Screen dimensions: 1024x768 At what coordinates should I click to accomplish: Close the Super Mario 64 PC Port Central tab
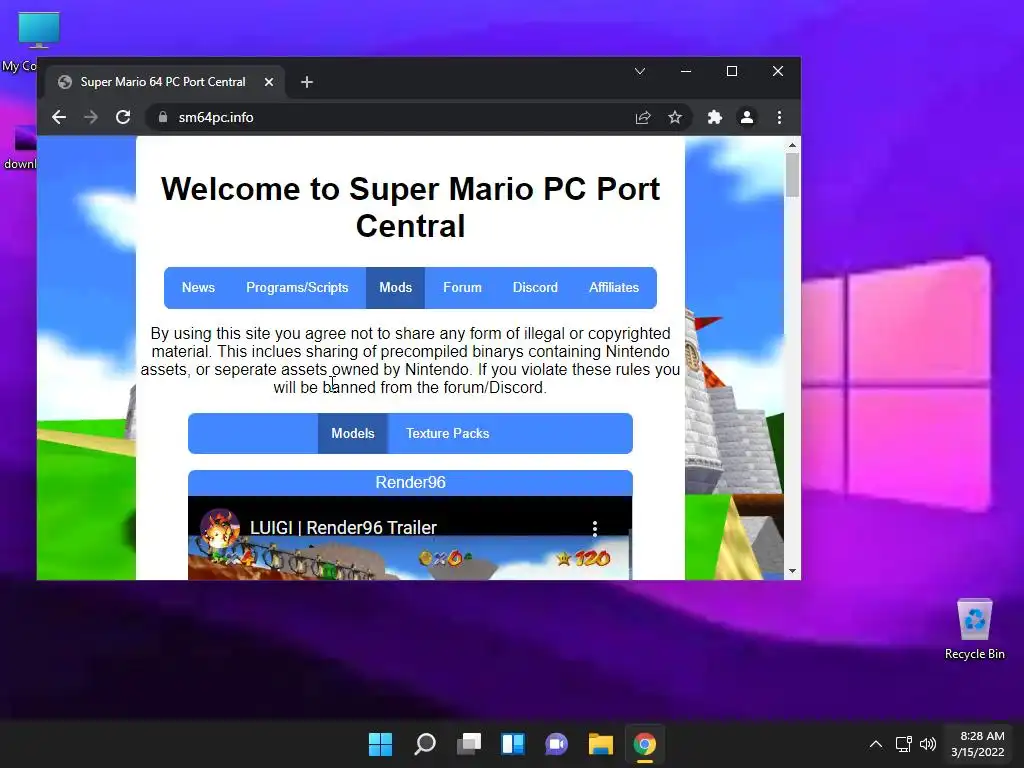(268, 82)
